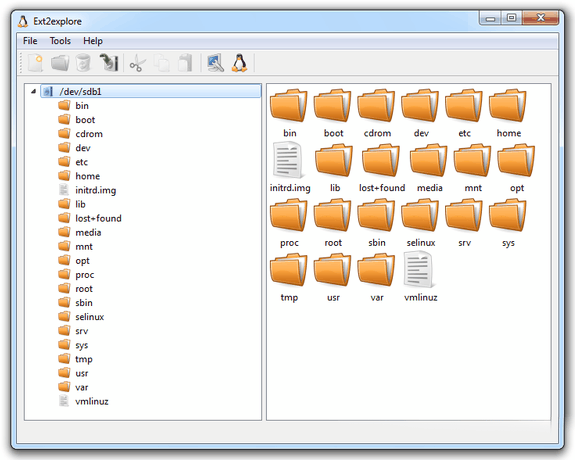The height and width of the screenshot is (460, 575).
Task: Select tmp folder in tree
Action: tap(76, 359)
